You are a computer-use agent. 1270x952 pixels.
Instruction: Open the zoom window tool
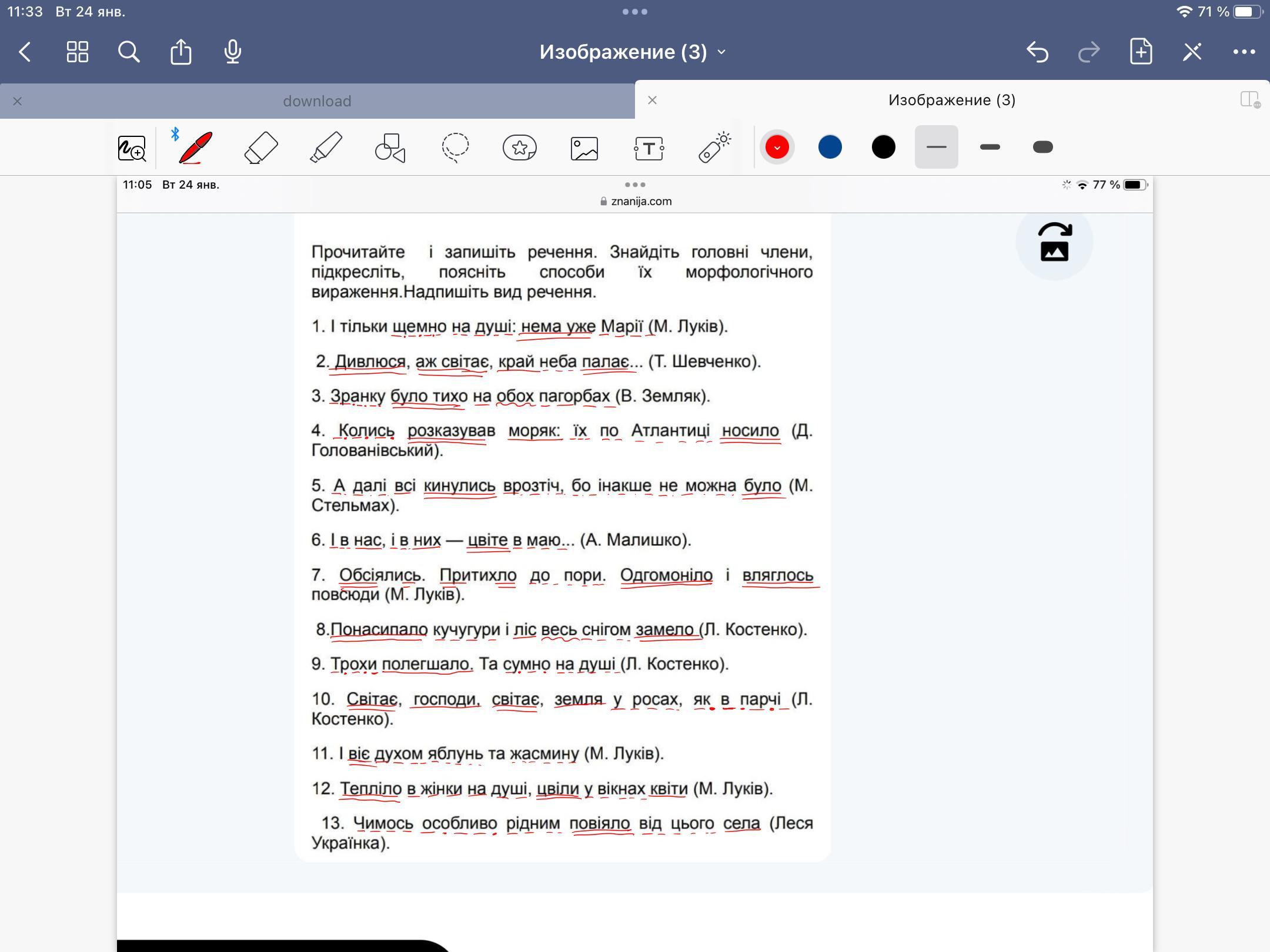[x=132, y=148]
